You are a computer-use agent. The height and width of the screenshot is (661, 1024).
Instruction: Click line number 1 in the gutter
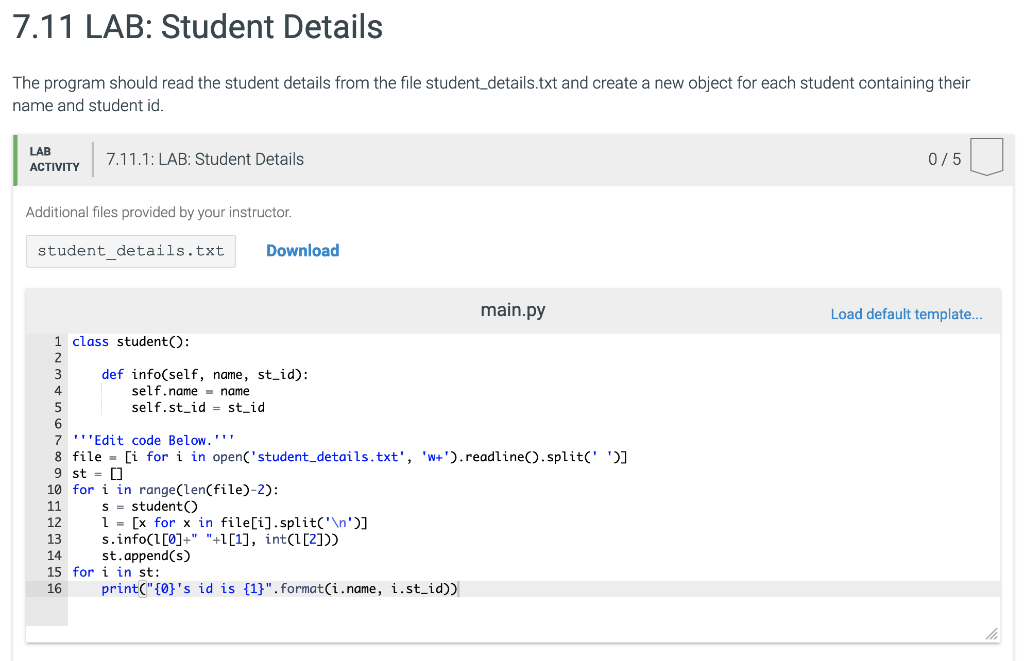[x=56, y=341]
